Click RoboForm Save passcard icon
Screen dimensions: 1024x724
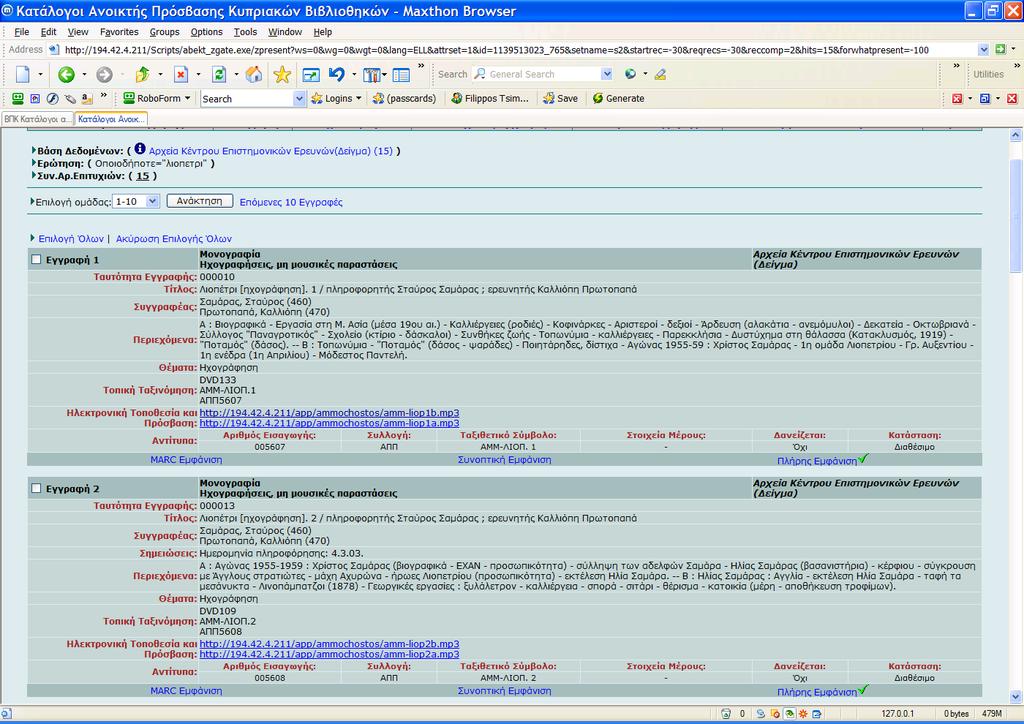click(560, 99)
